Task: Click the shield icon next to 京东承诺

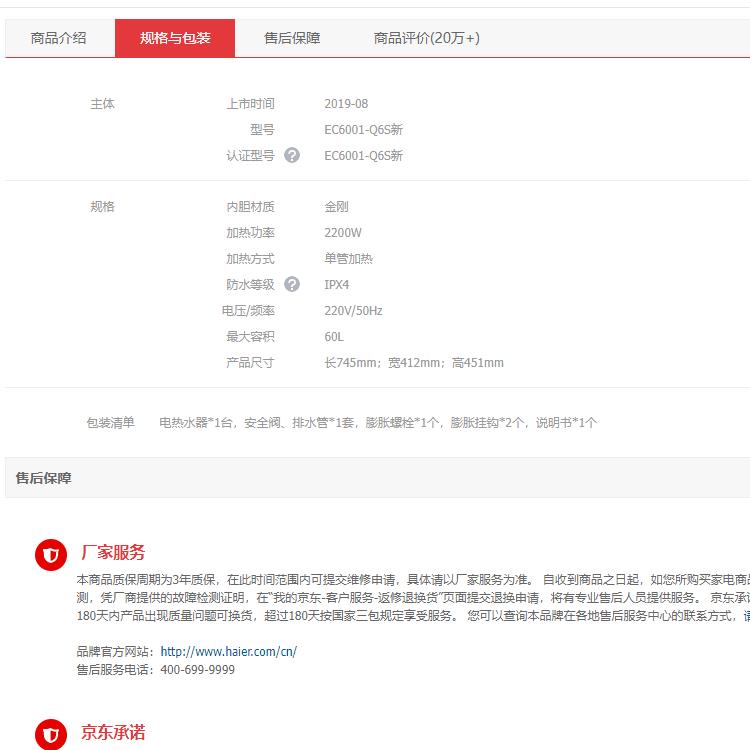Action: click(51, 734)
